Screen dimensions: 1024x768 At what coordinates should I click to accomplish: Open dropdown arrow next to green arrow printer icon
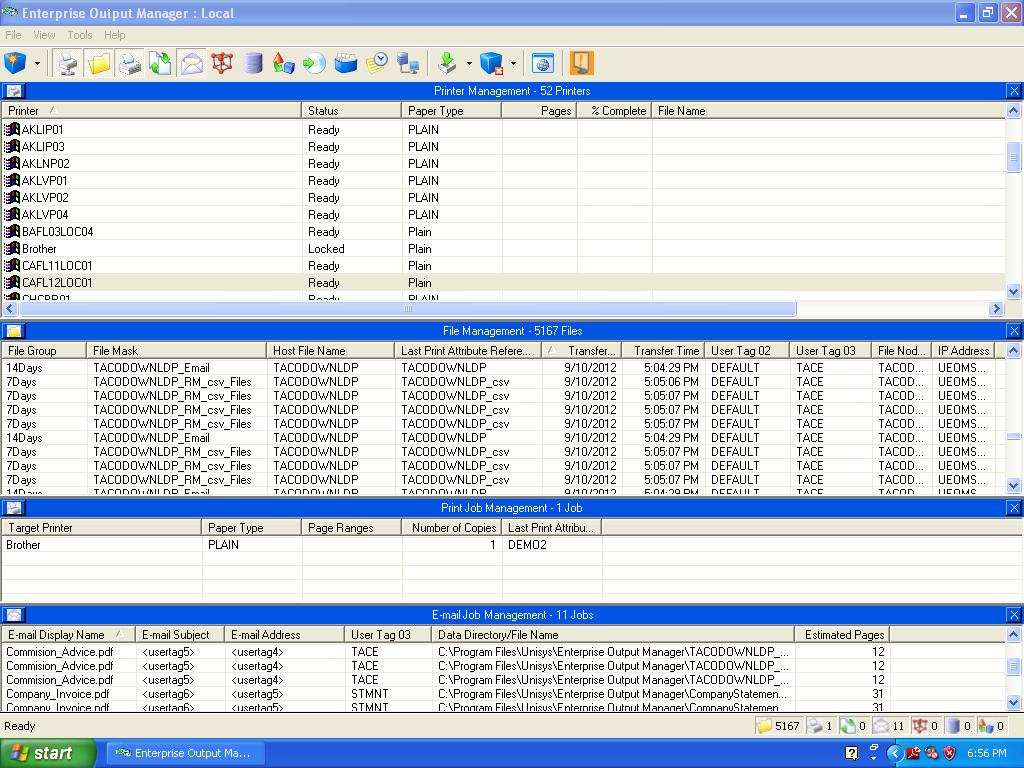pos(469,63)
